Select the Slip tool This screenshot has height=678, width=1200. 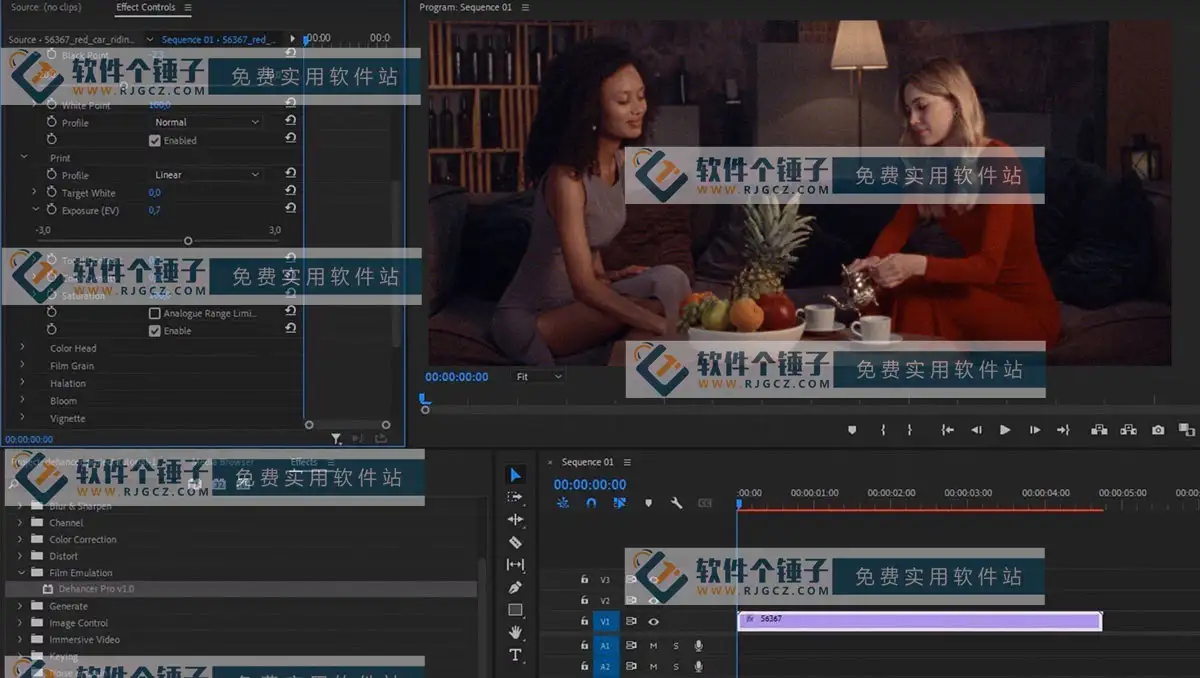(515, 565)
